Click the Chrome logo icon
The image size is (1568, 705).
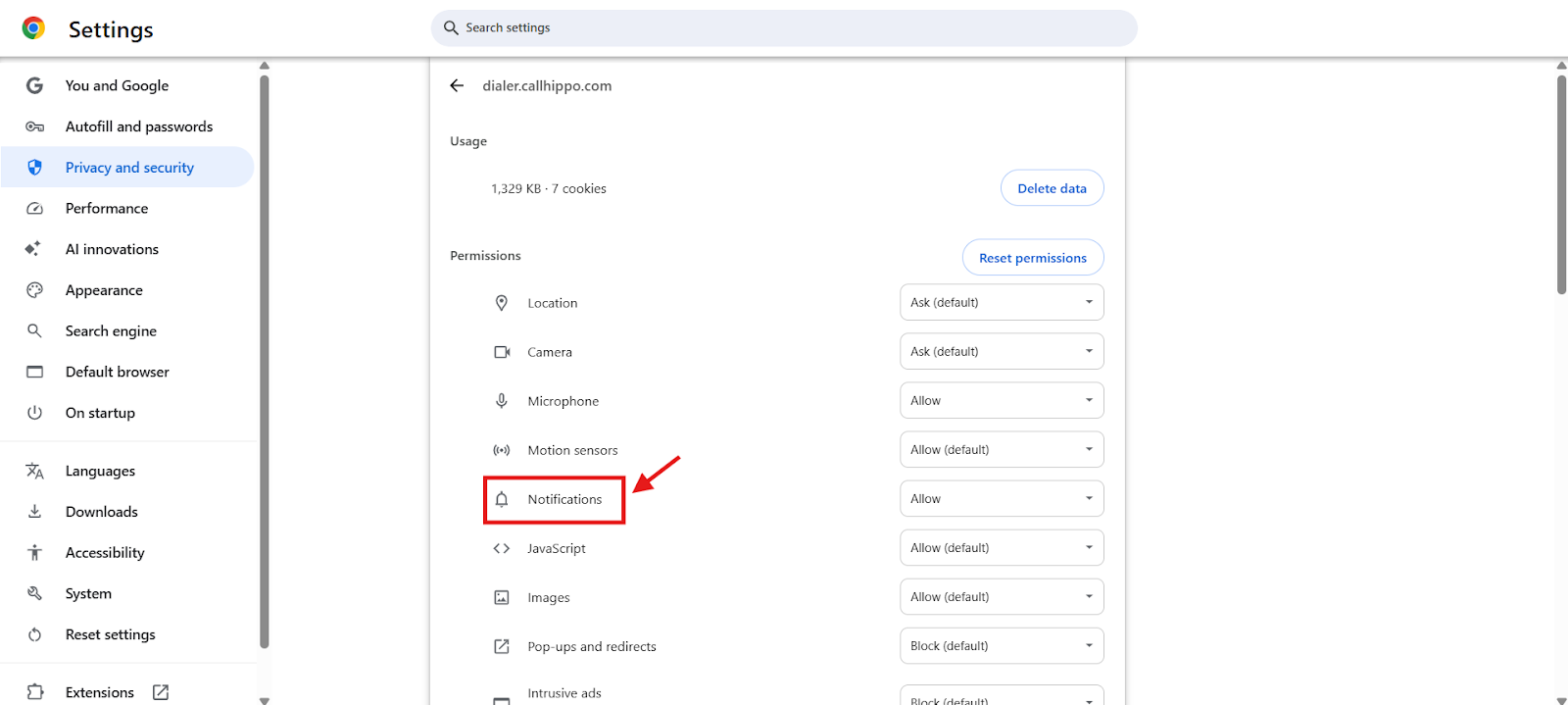[x=33, y=28]
